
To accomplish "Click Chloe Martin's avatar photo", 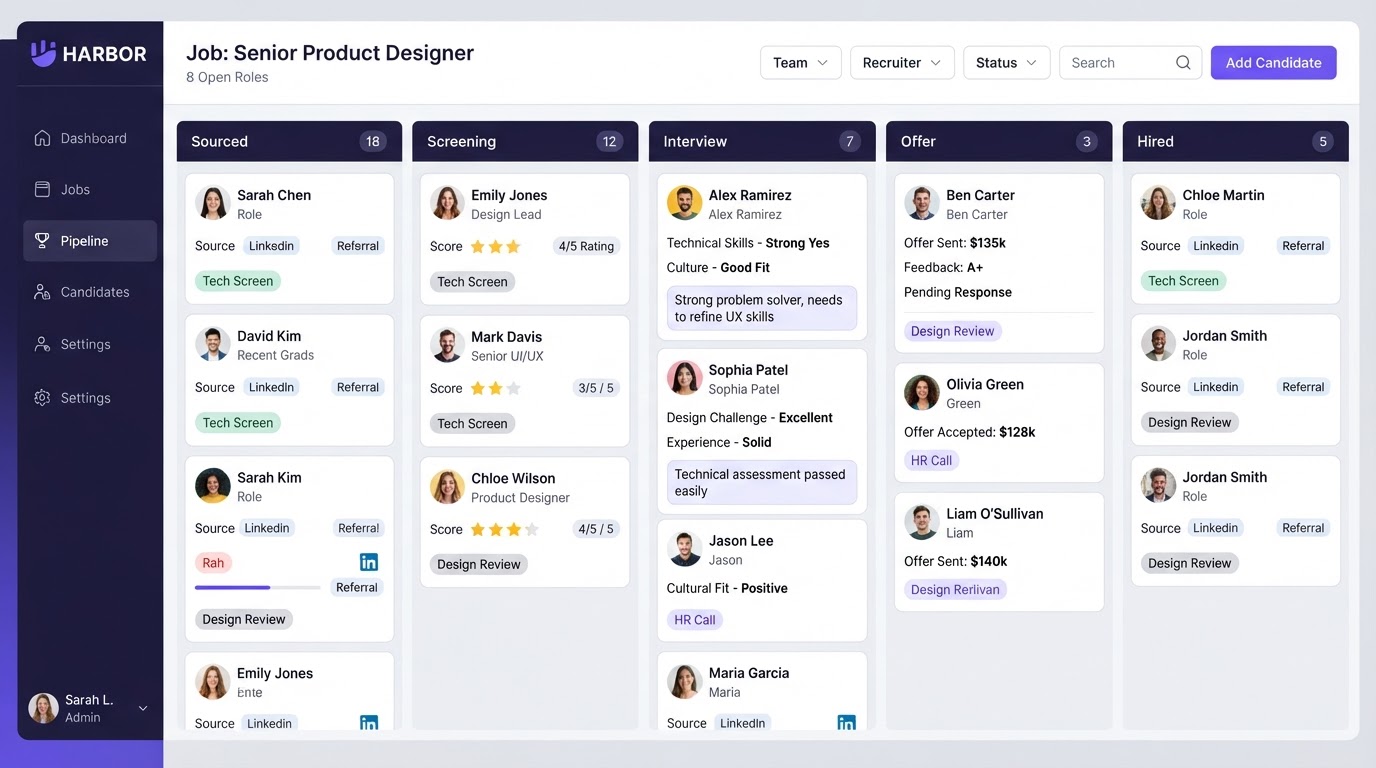I will point(1158,203).
